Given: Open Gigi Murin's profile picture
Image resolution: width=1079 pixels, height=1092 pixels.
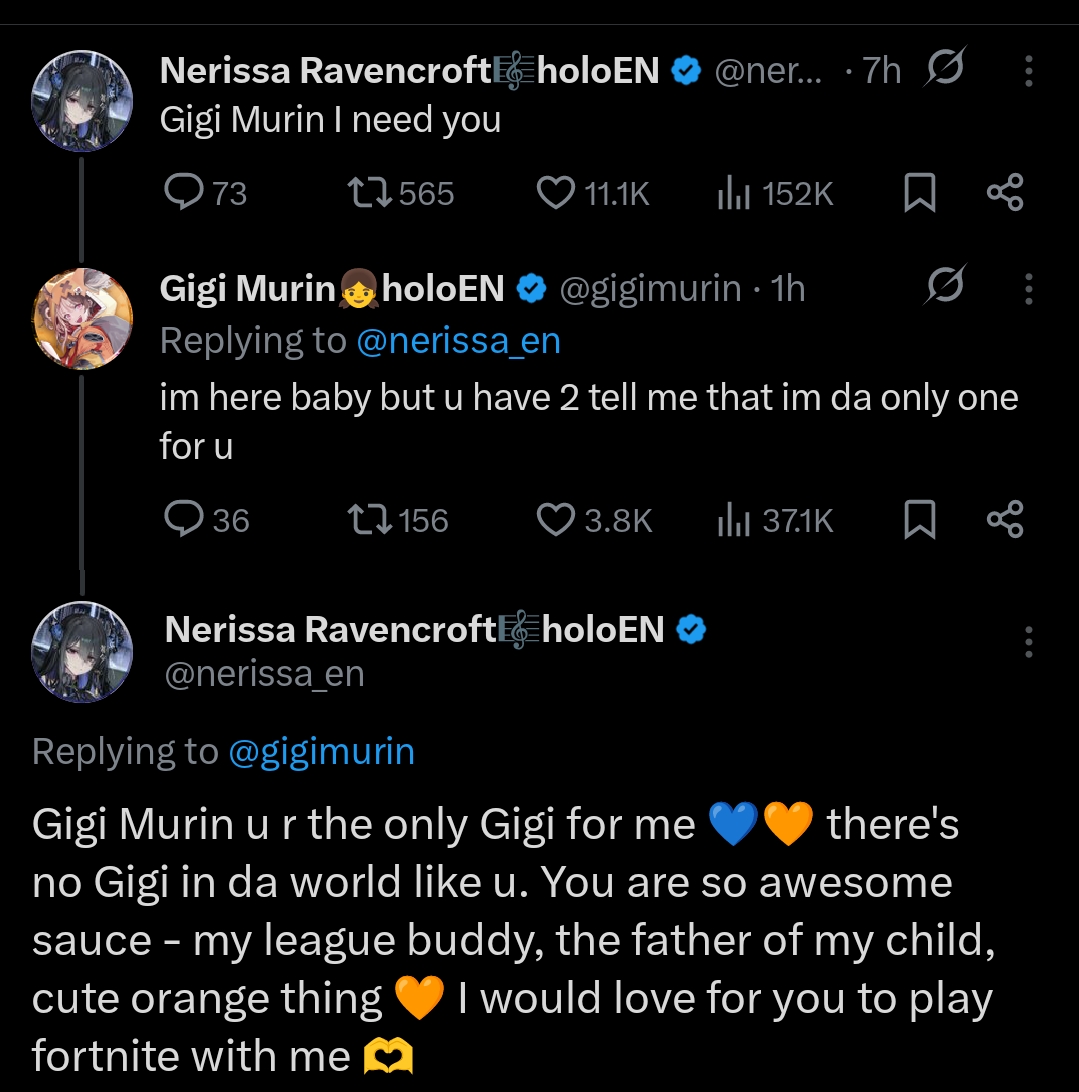Looking at the screenshot, I should 84,318.
